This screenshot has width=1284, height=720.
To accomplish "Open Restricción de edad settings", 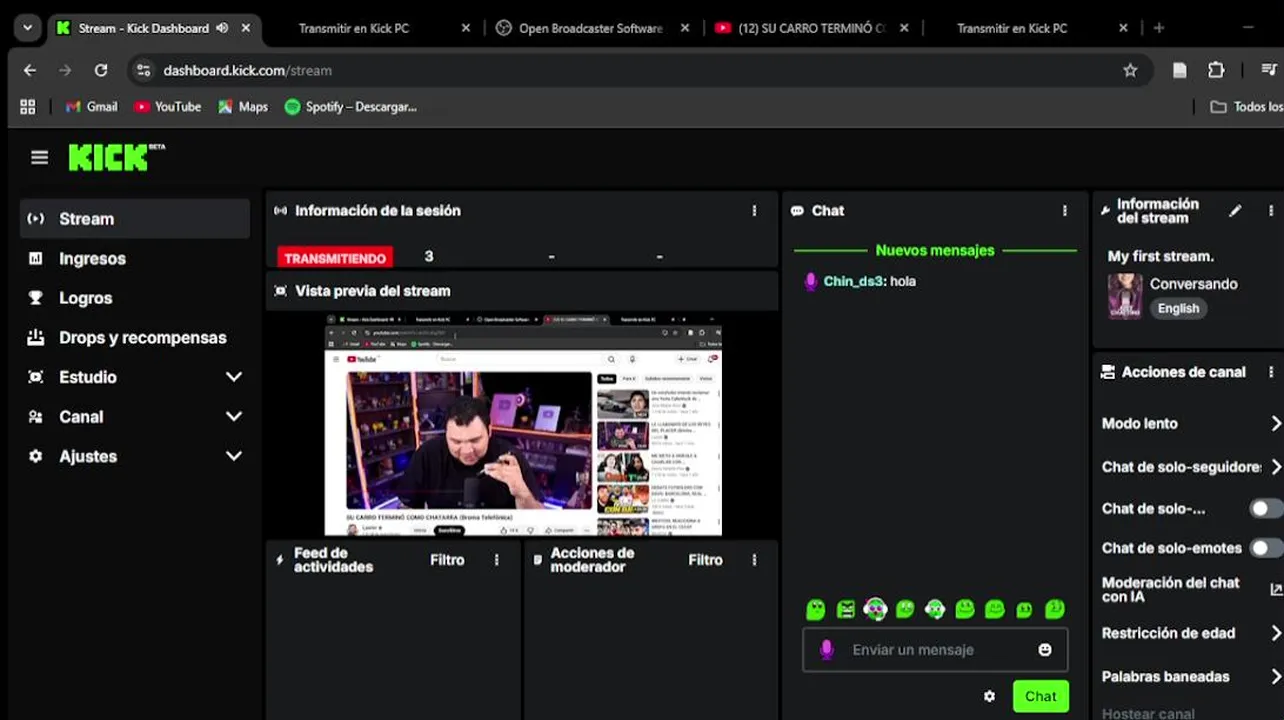I will [x=1190, y=633].
